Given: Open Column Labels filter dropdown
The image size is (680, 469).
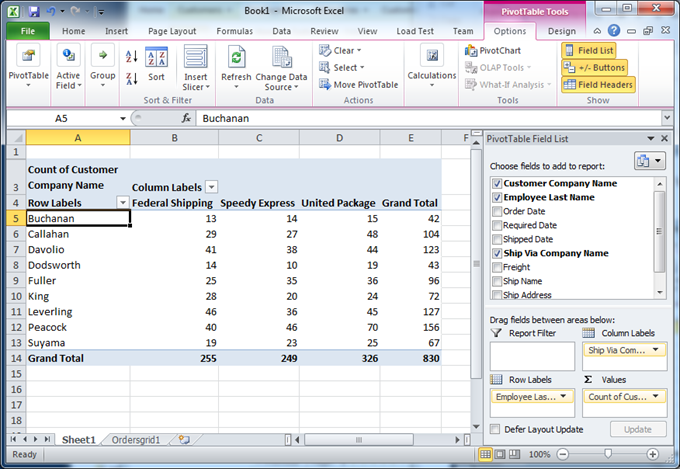Looking at the screenshot, I should click(x=211, y=187).
